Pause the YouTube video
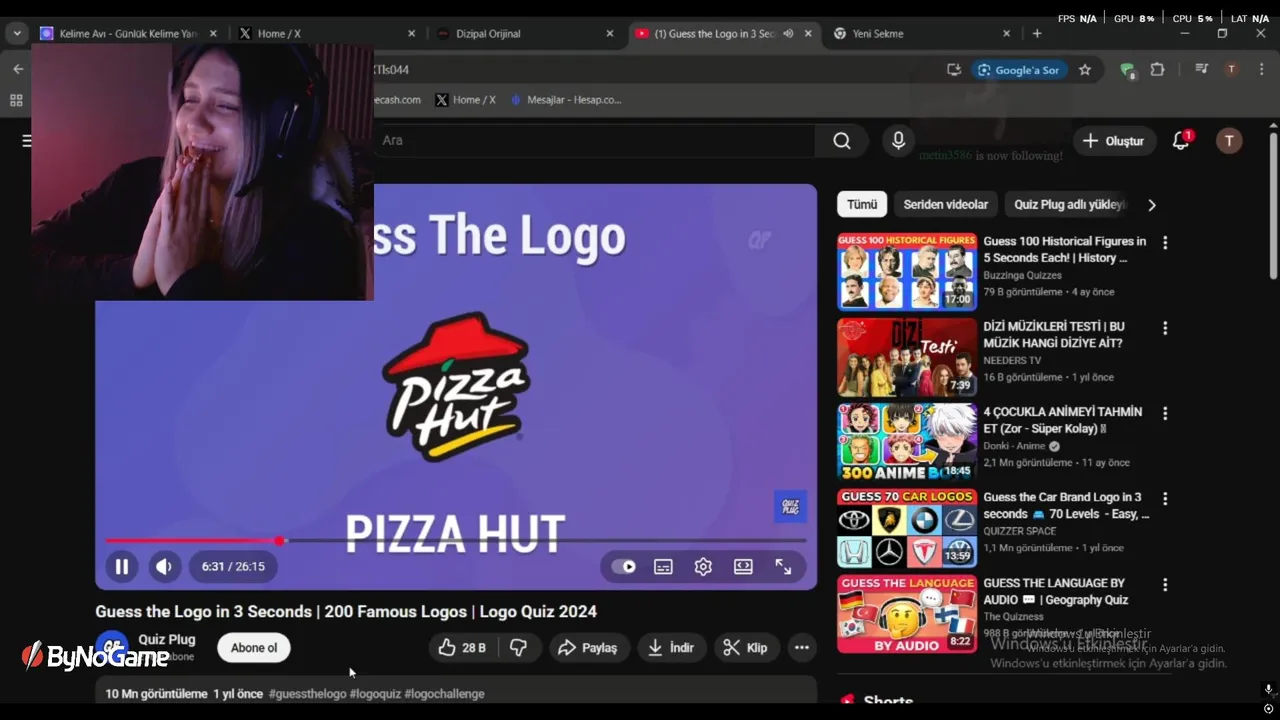This screenshot has width=1280, height=720. click(x=121, y=567)
